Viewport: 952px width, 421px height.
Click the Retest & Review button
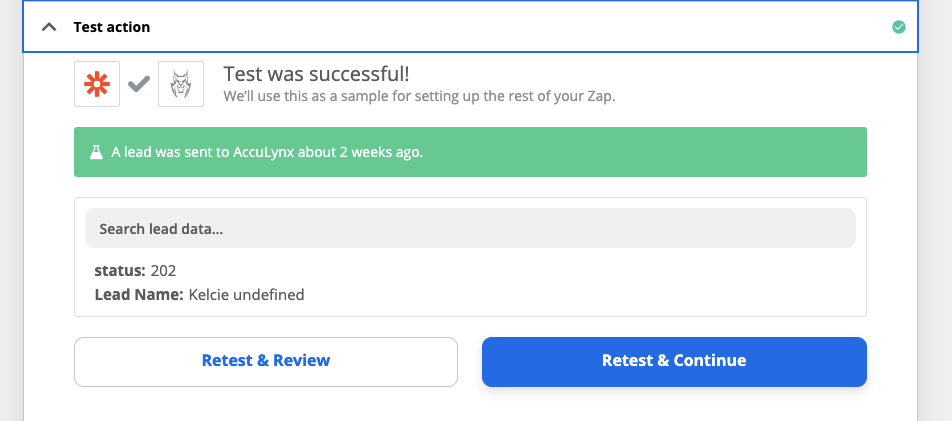[x=266, y=361]
